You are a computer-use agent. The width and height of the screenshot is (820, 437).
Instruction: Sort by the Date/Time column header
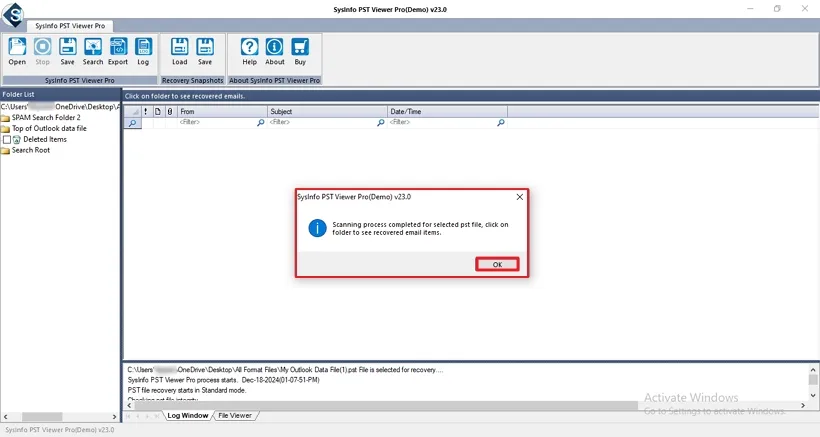pyautogui.click(x=448, y=111)
